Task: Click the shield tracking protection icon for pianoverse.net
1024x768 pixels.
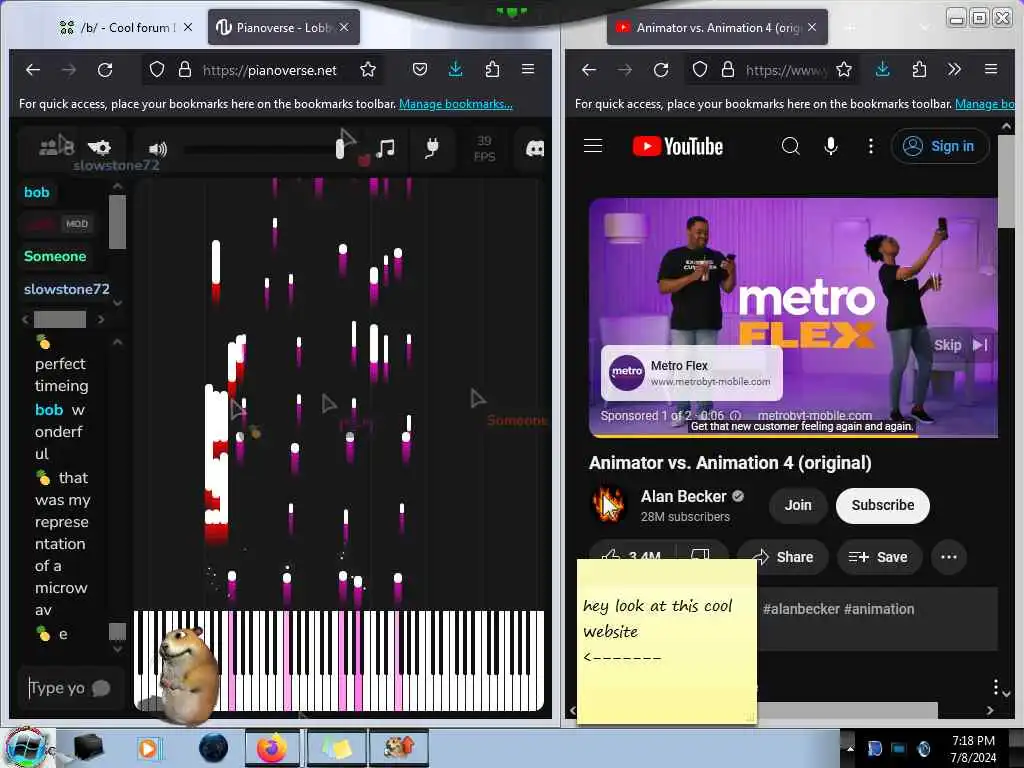Action: coord(157,69)
